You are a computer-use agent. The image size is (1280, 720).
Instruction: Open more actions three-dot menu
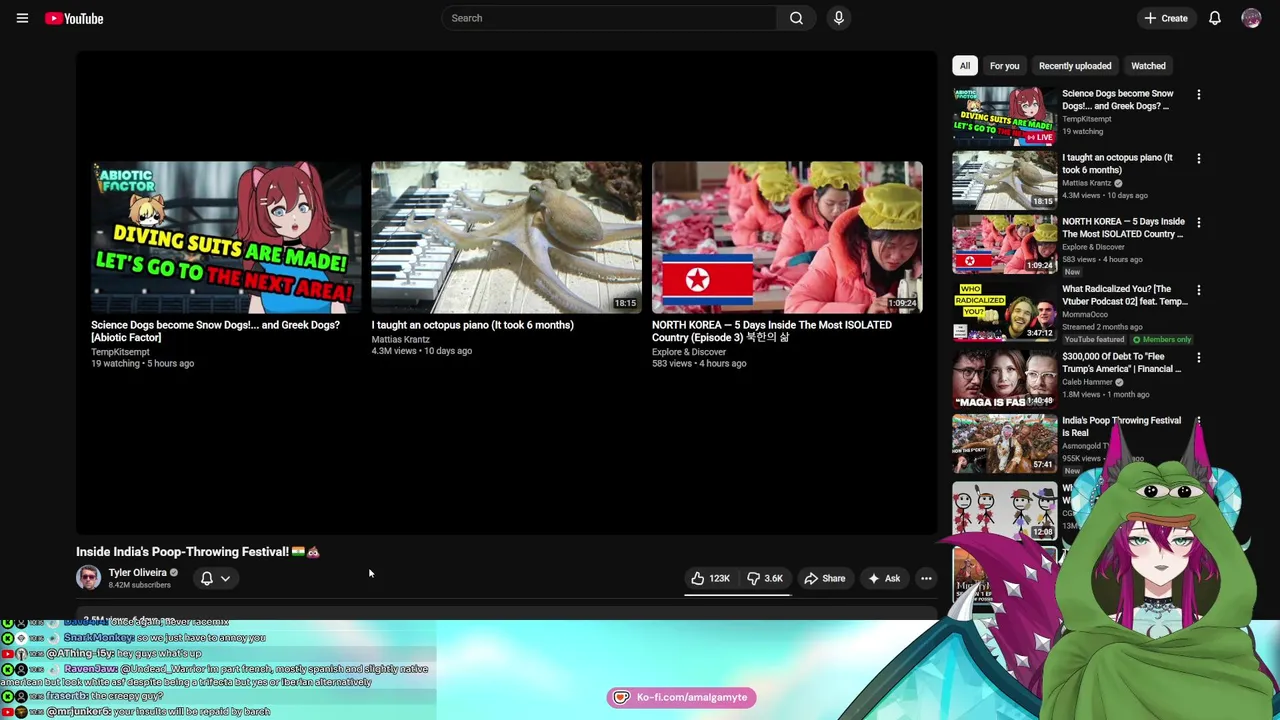(x=926, y=578)
